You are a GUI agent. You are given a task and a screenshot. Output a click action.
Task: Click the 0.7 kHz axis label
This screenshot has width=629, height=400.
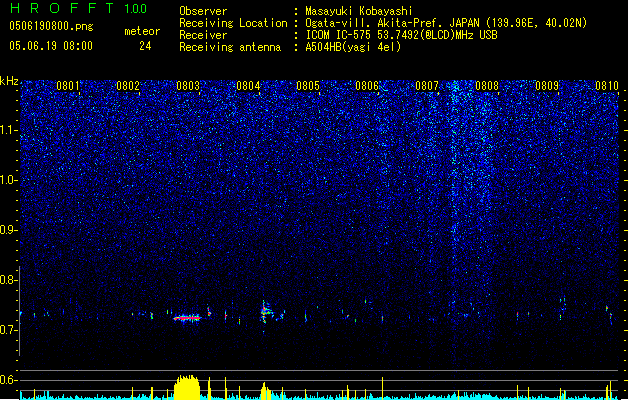click(x=8, y=330)
